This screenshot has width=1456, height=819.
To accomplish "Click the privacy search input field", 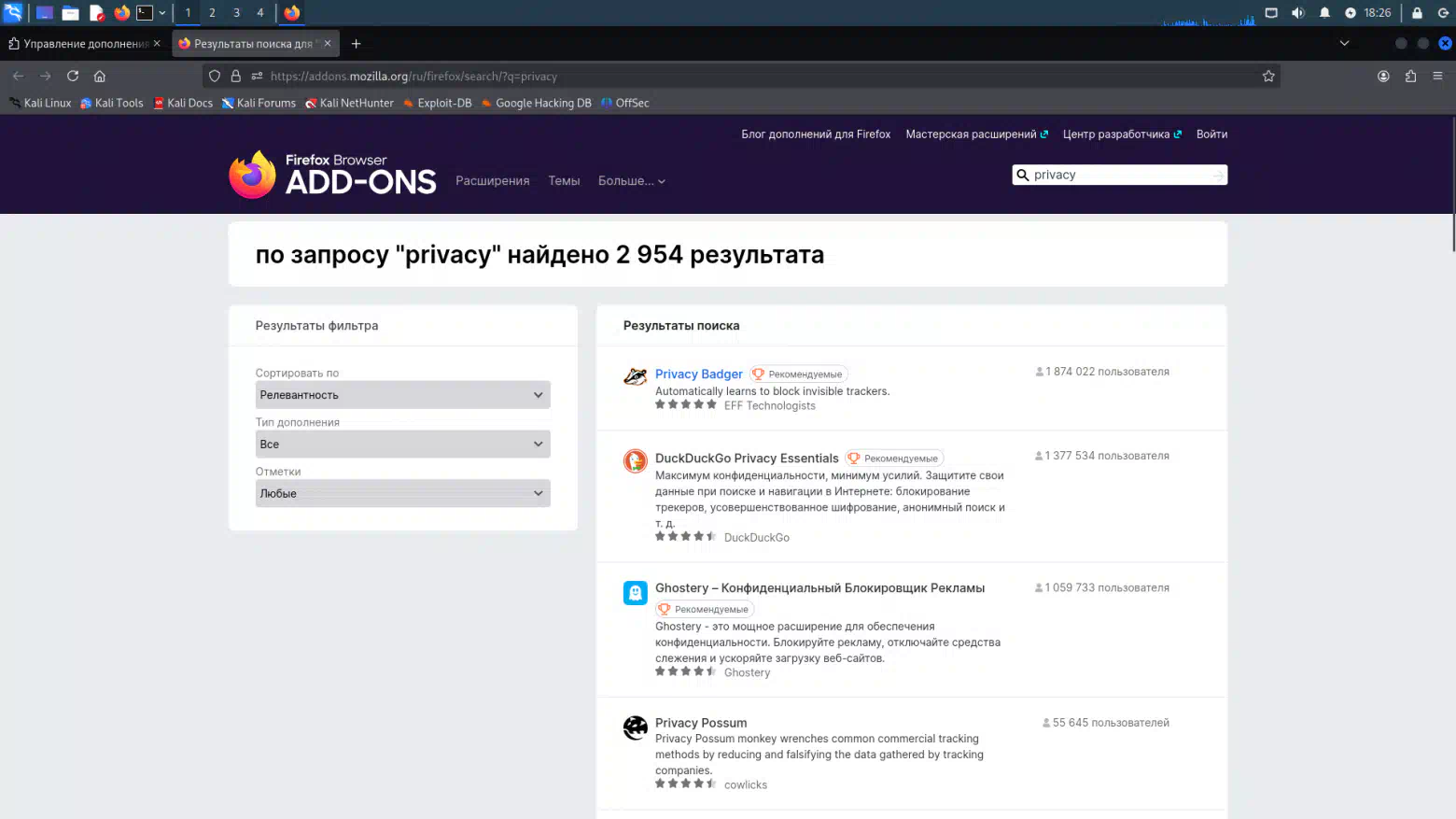I will [1119, 175].
